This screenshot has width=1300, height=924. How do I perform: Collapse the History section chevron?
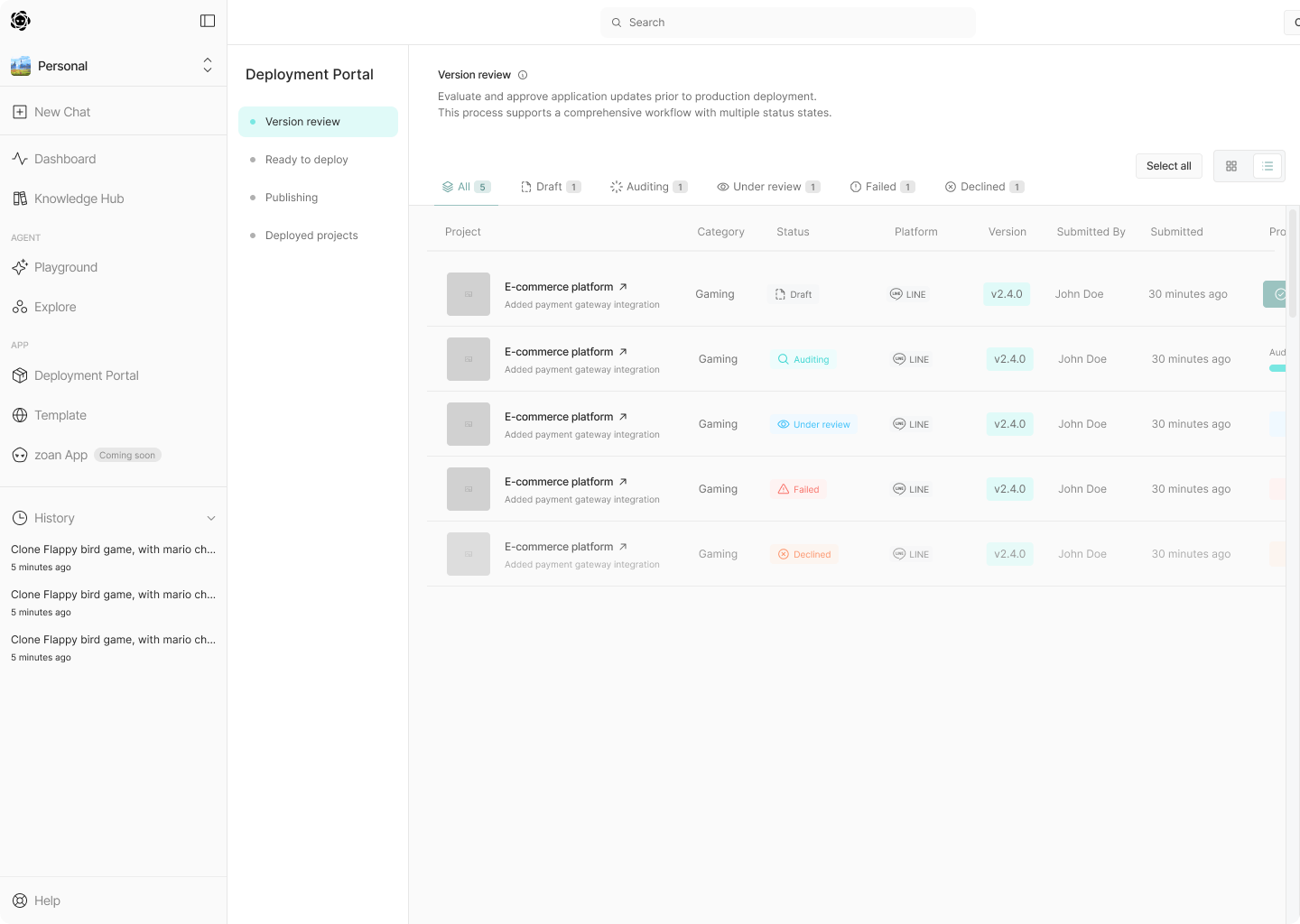tap(211, 518)
